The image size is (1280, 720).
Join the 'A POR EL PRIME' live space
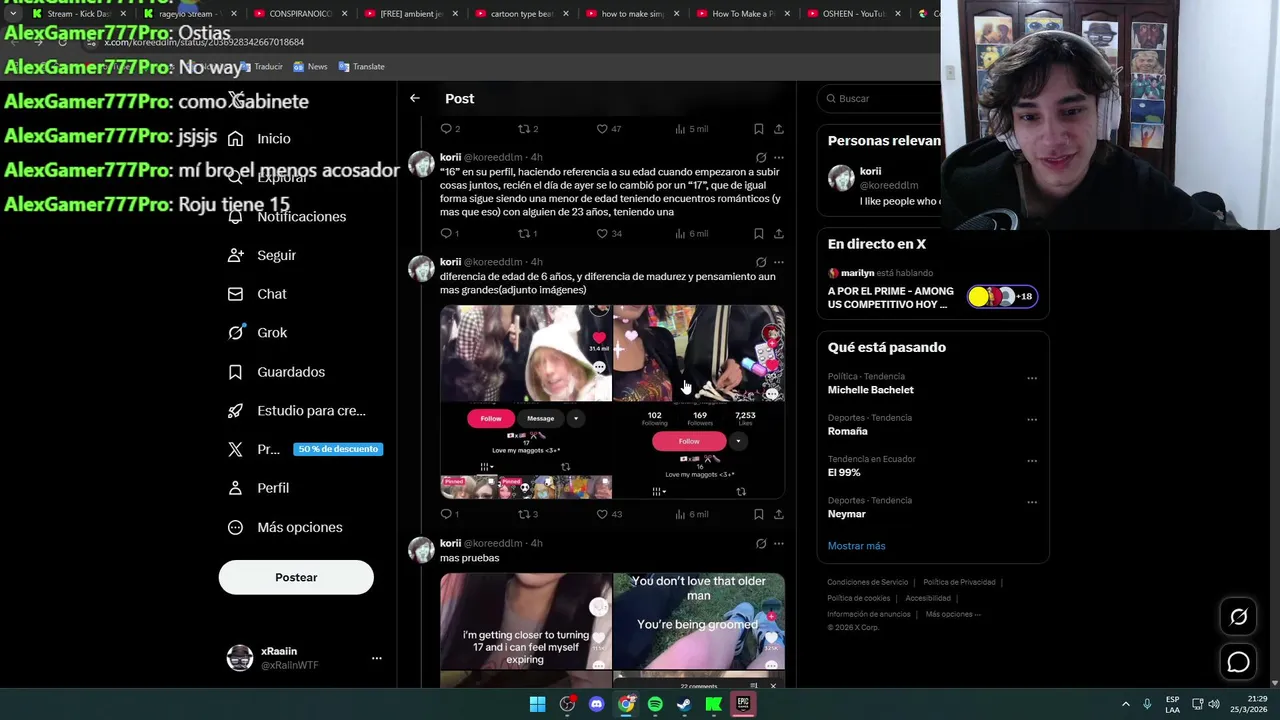click(x=931, y=288)
